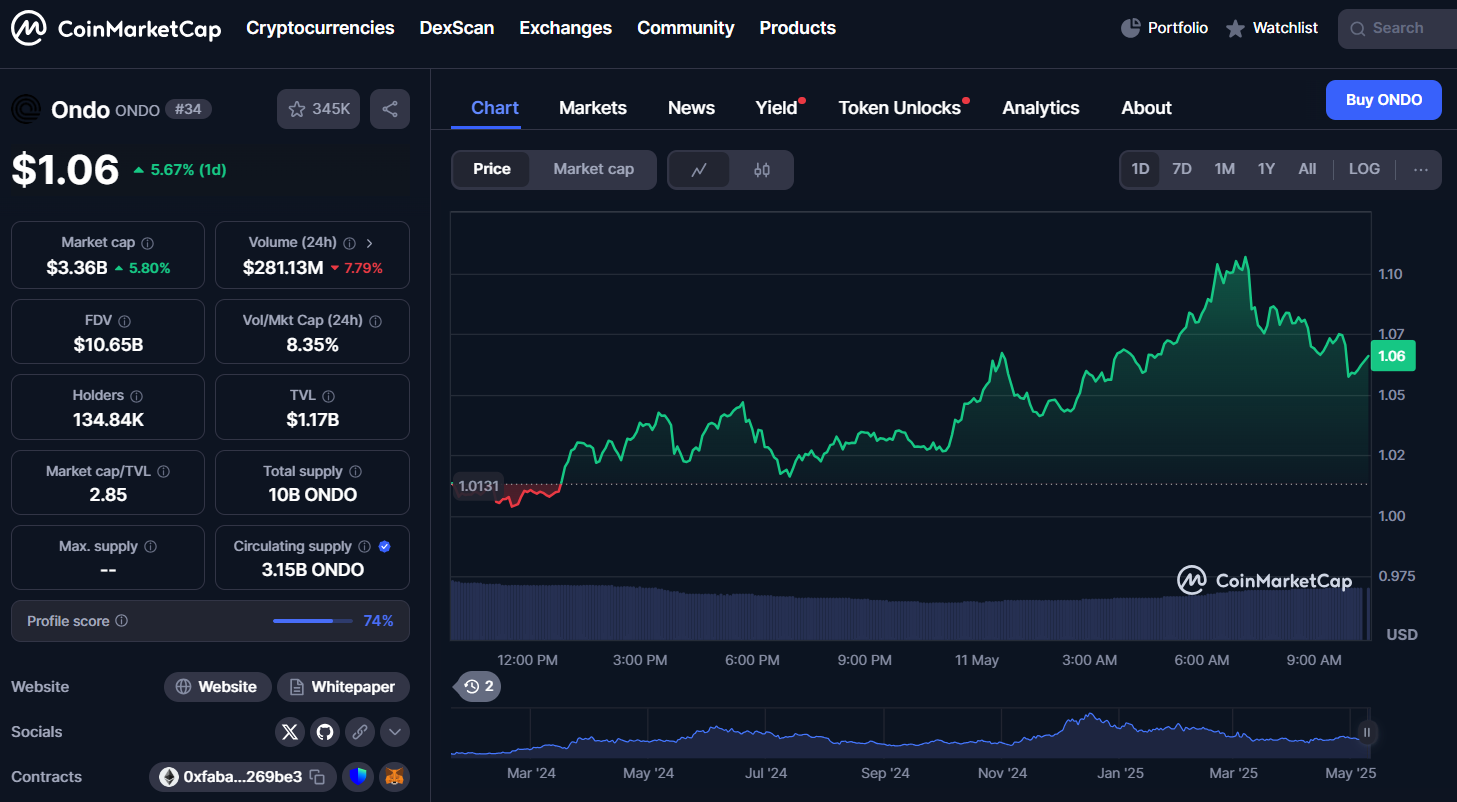
Task: Open Volume (24h) details arrow
Action: [x=370, y=243]
